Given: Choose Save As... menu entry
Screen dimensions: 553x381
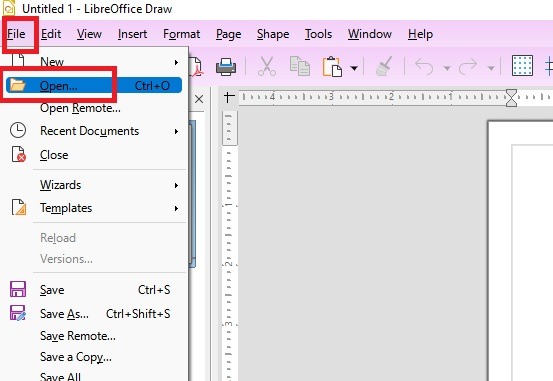Looking at the screenshot, I should click(94, 313).
